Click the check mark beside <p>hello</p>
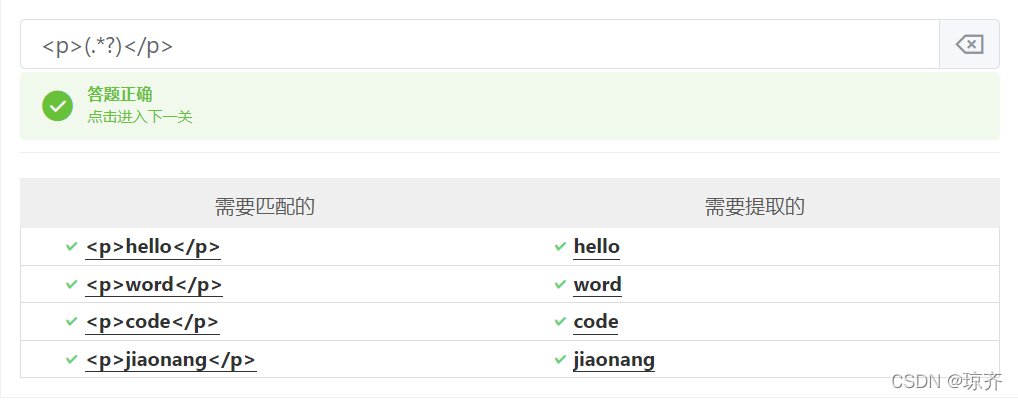The width and height of the screenshot is (1018, 400). click(x=71, y=247)
